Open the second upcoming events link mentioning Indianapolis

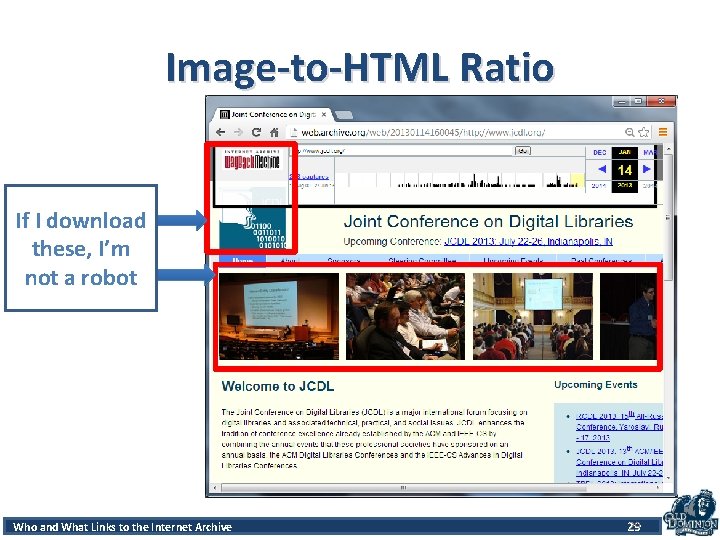point(619,461)
